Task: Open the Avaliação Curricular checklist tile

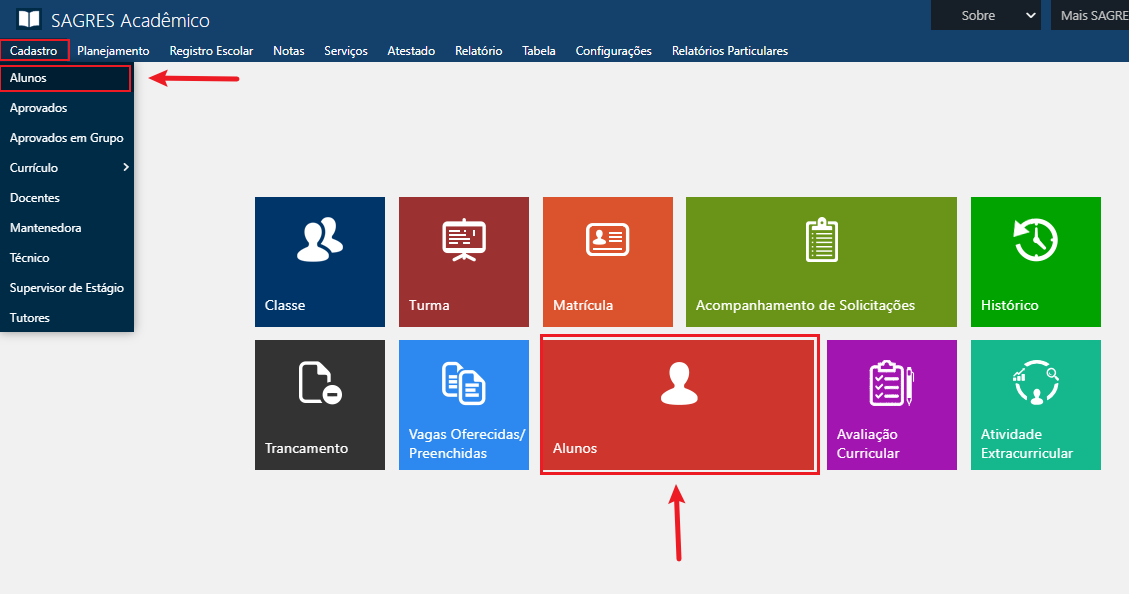Action: (891, 384)
